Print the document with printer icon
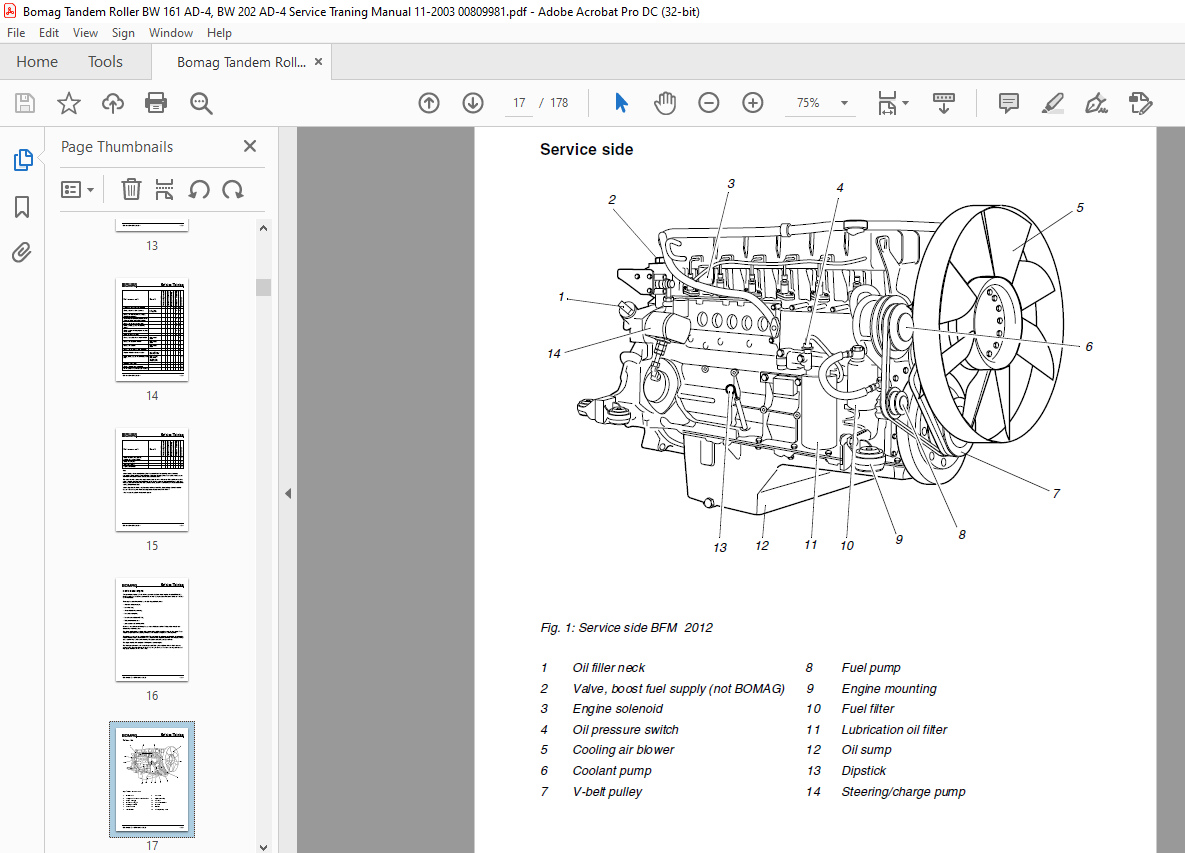1185x853 pixels. pyautogui.click(x=156, y=103)
